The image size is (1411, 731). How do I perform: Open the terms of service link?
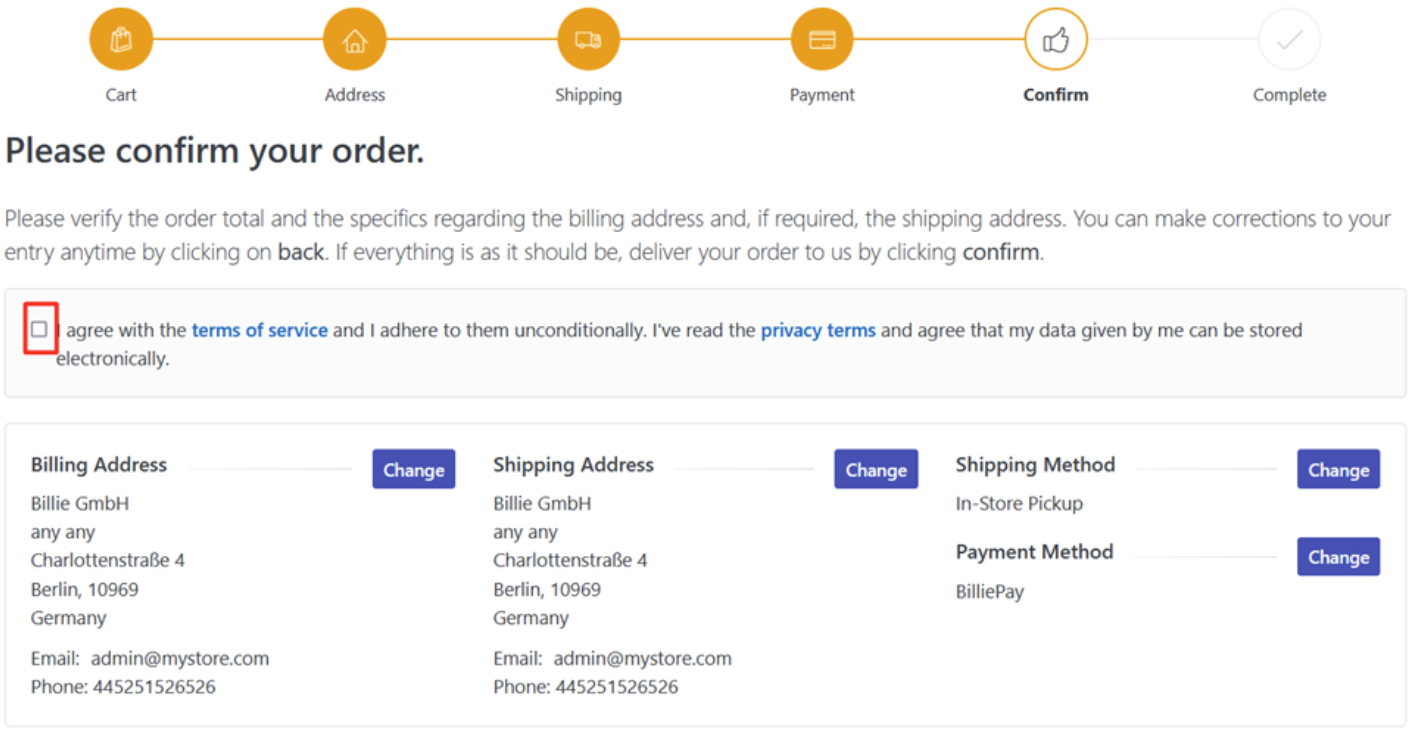259,330
